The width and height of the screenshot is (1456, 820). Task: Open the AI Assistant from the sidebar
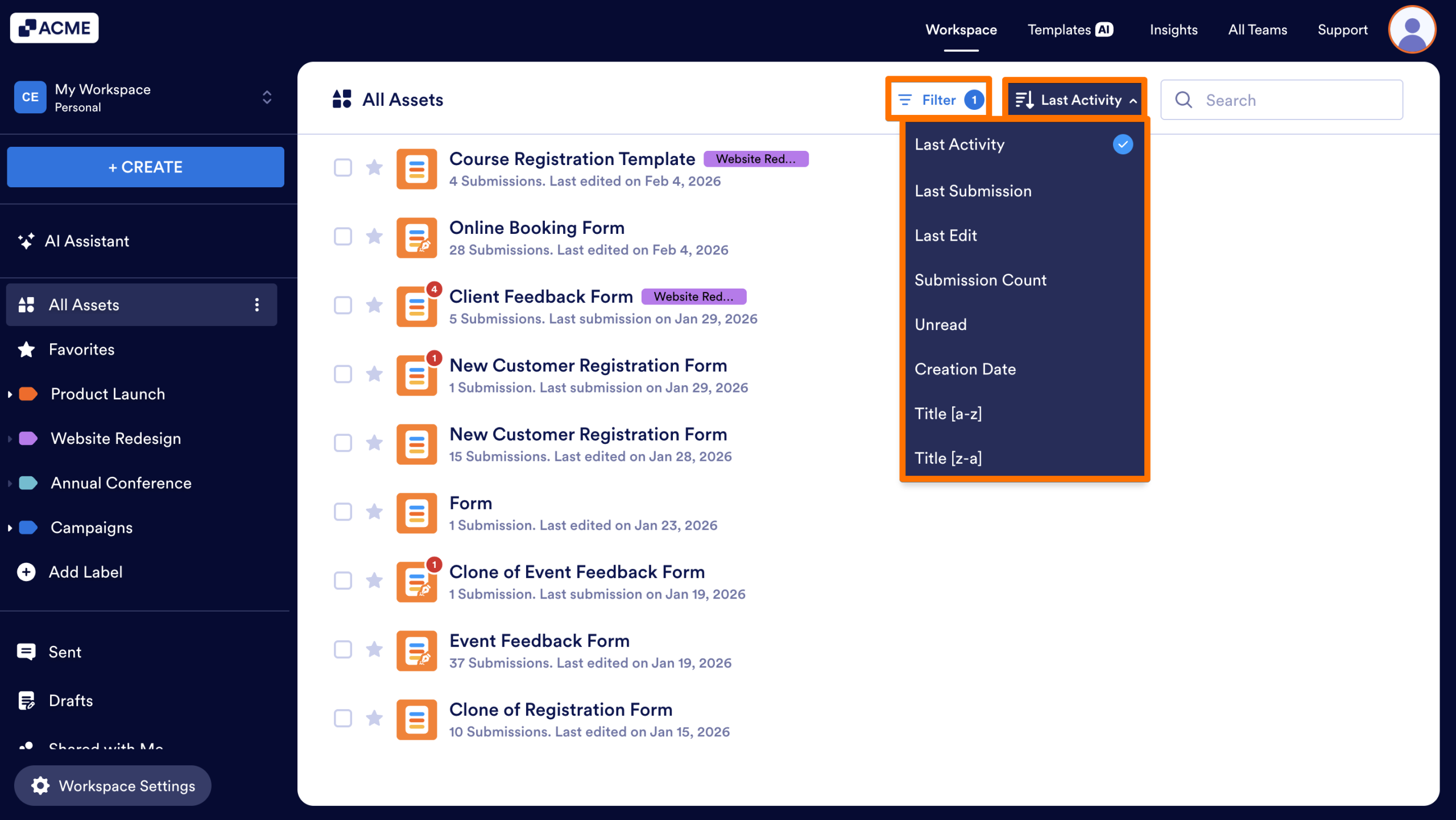87,241
